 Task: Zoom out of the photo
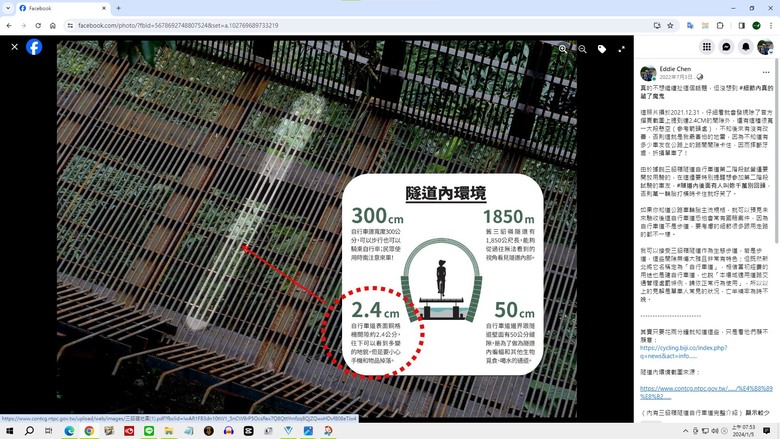582,49
